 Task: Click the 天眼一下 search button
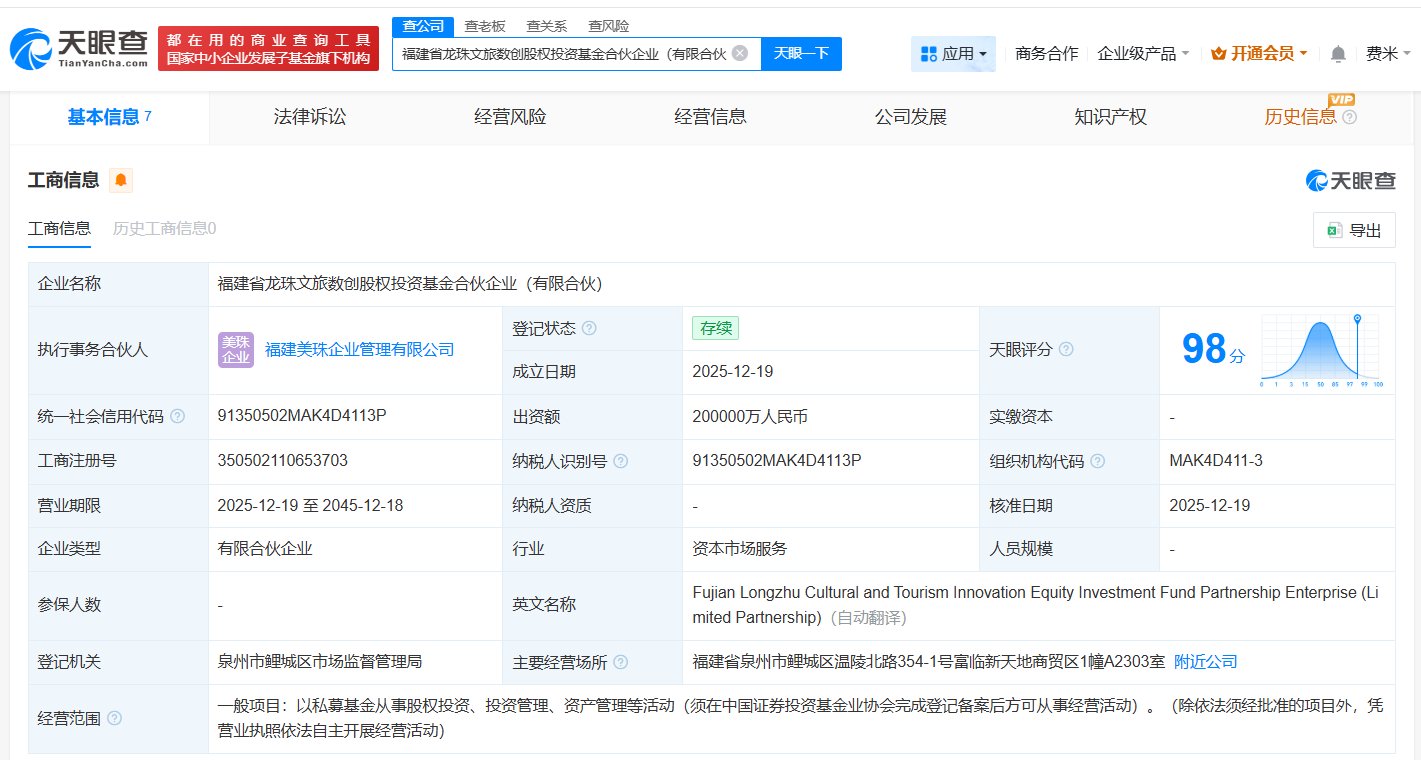pyautogui.click(x=802, y=53)
